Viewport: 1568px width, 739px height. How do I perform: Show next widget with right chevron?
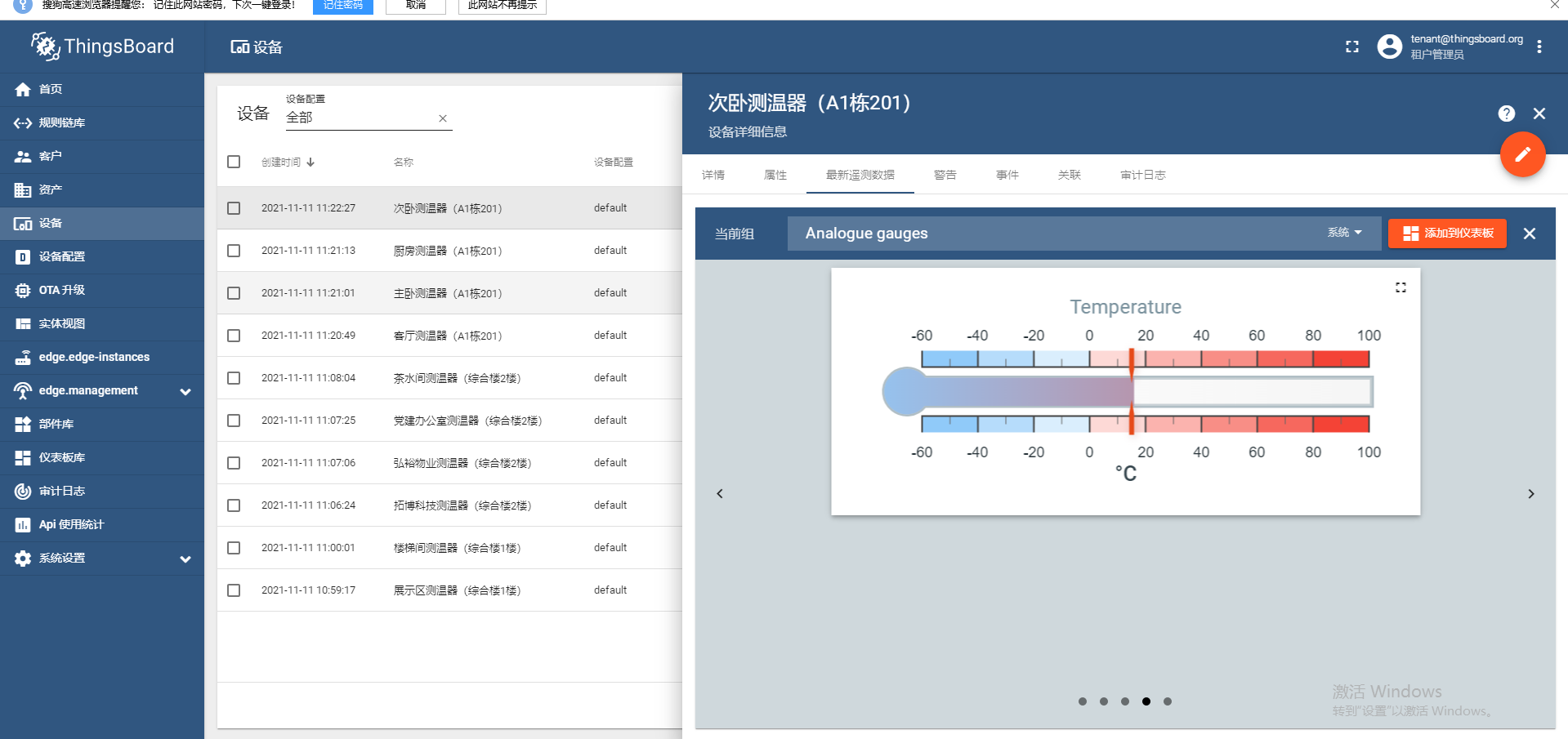pyautogui.click(x=1531, y=494)
